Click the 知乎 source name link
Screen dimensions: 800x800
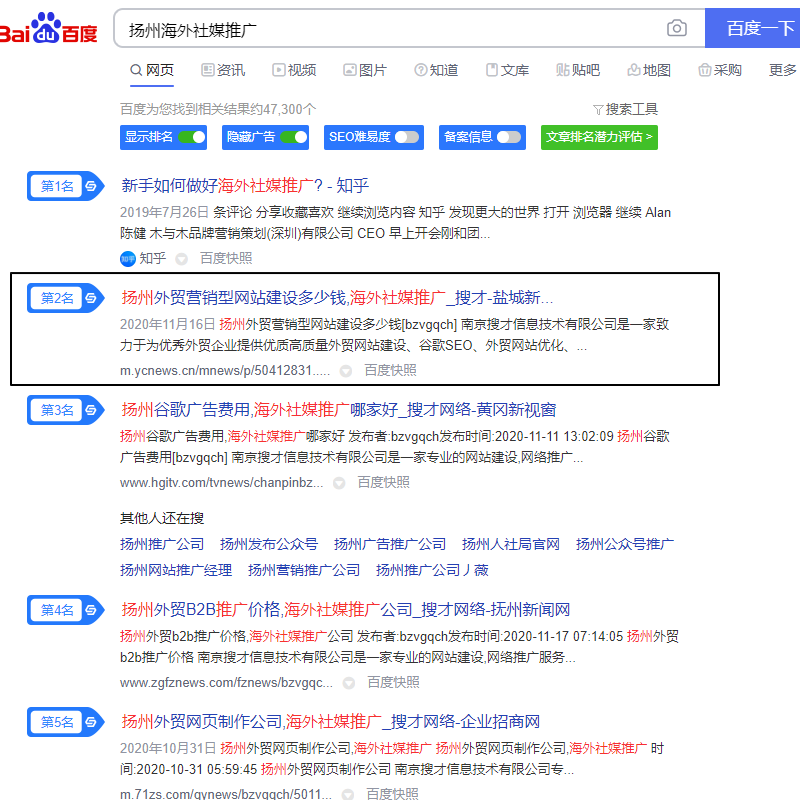pos(153,259)
